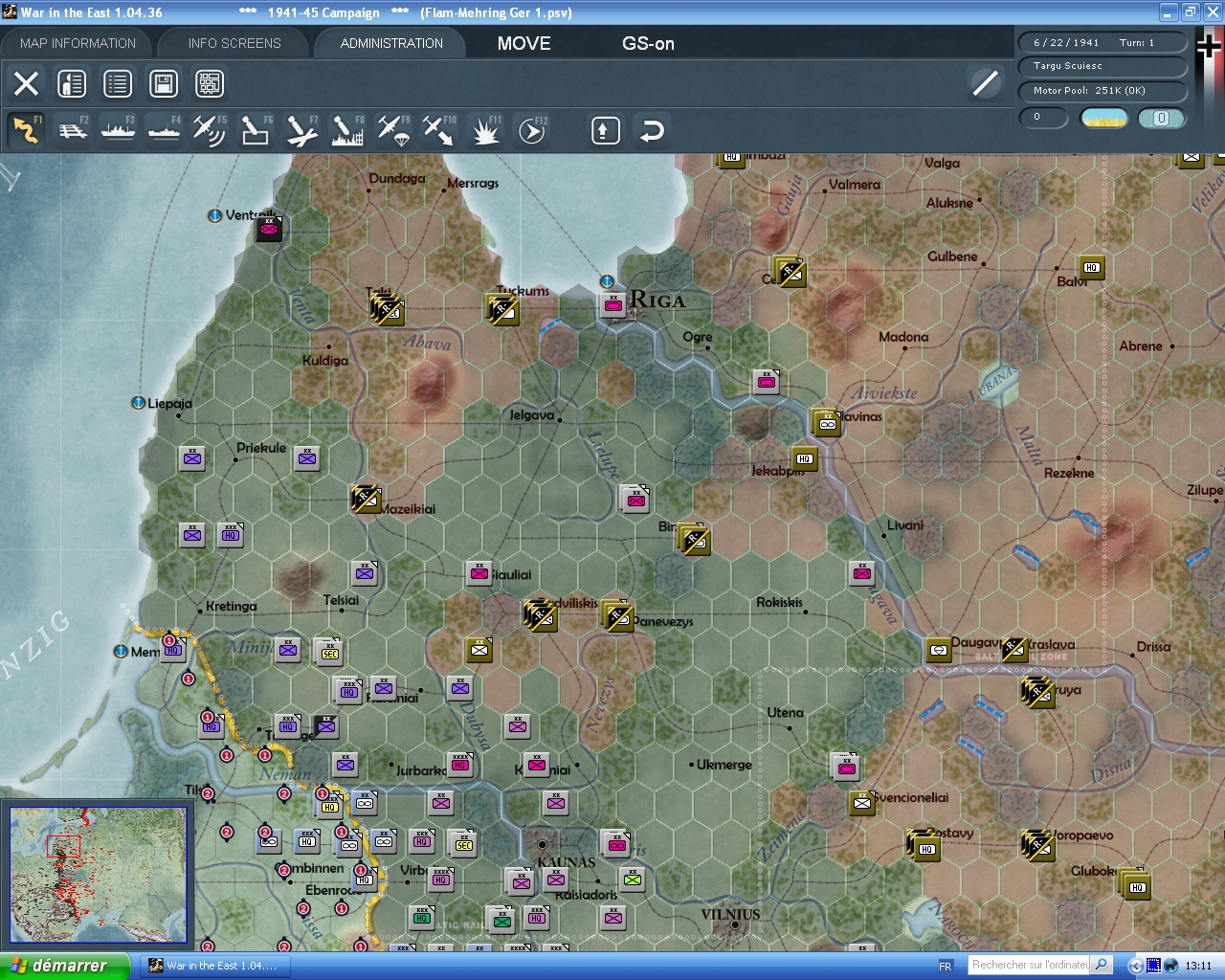Select the F2 rail mode icon
1225x980 pixels.
tap(73, 130)
